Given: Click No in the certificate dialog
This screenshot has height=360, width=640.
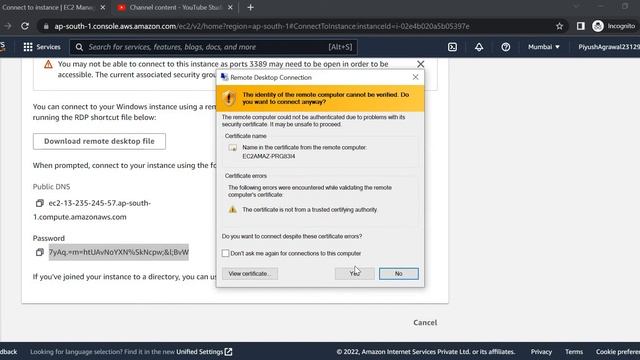Looking at the screenshot, I should tap(398, 273).
